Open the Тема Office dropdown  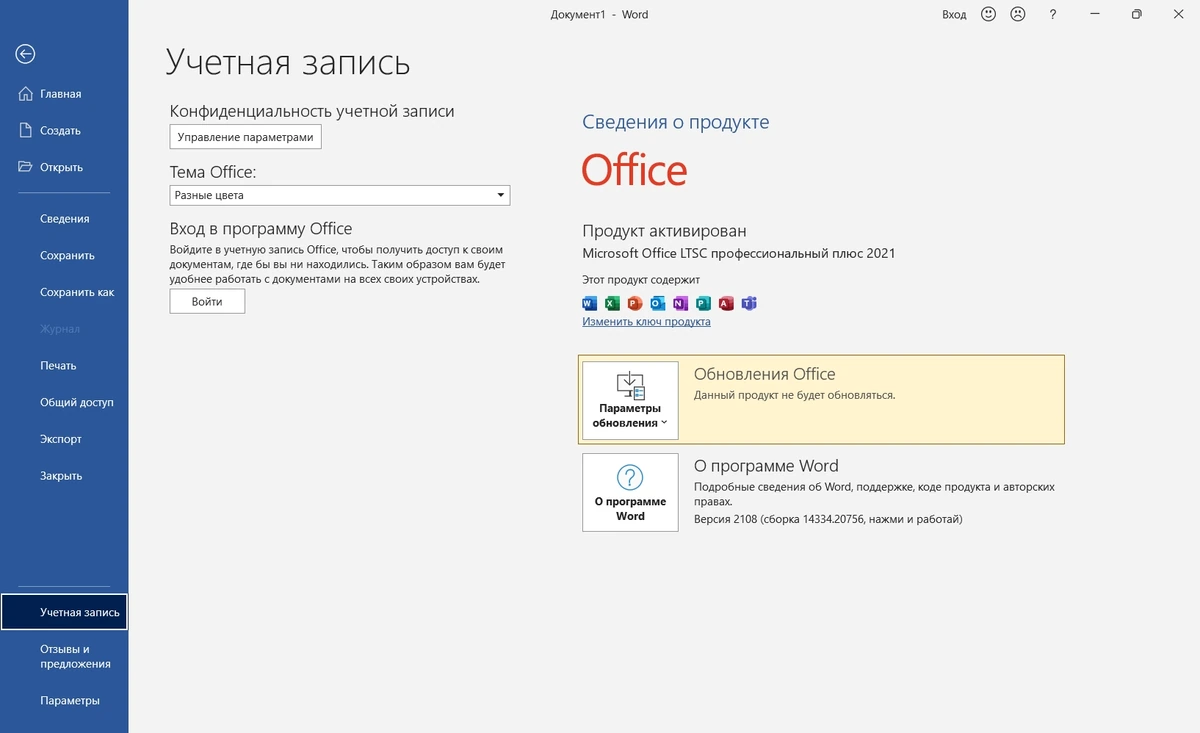pos(340,196)
